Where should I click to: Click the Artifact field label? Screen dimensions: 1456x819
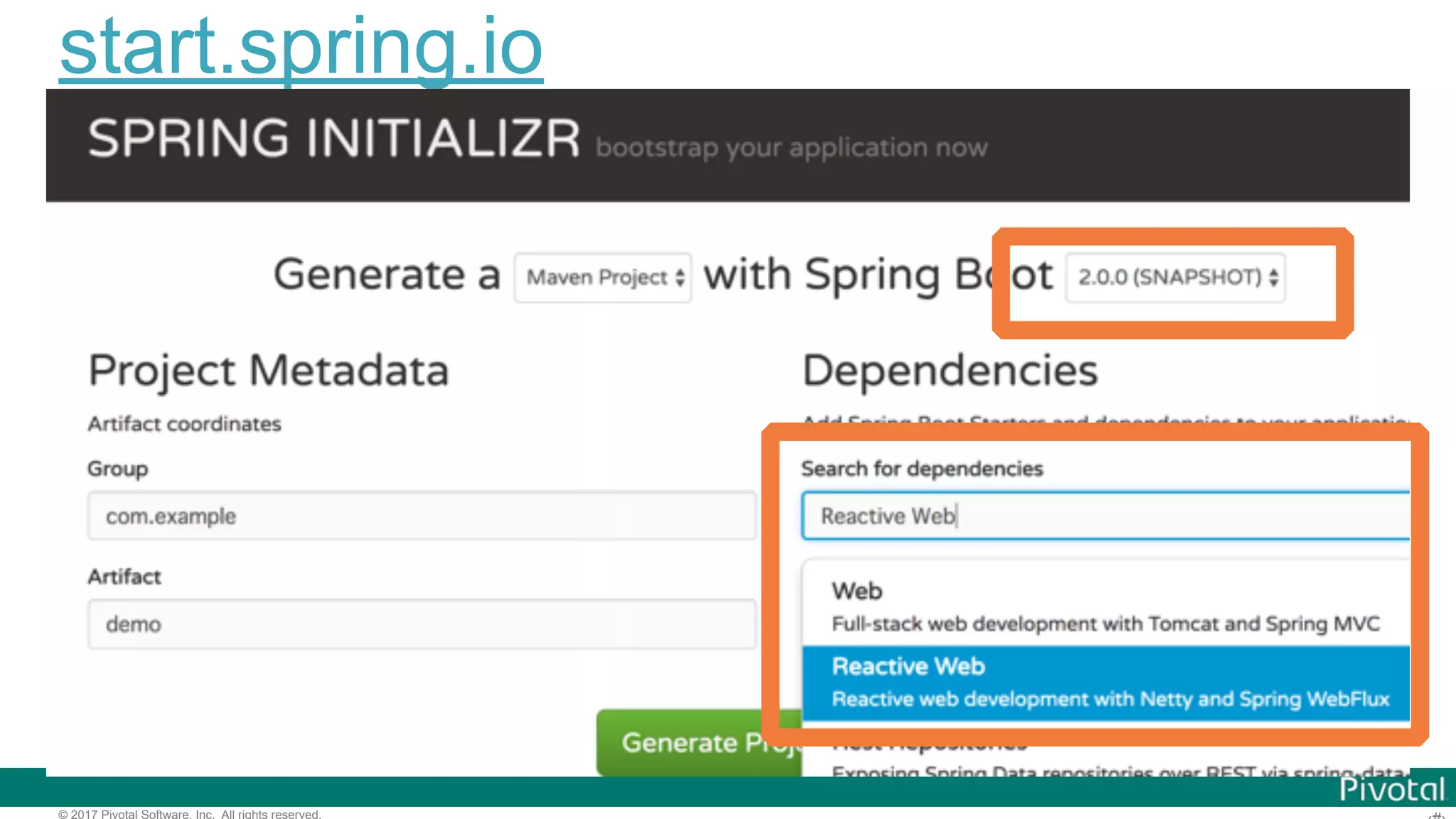124,577
